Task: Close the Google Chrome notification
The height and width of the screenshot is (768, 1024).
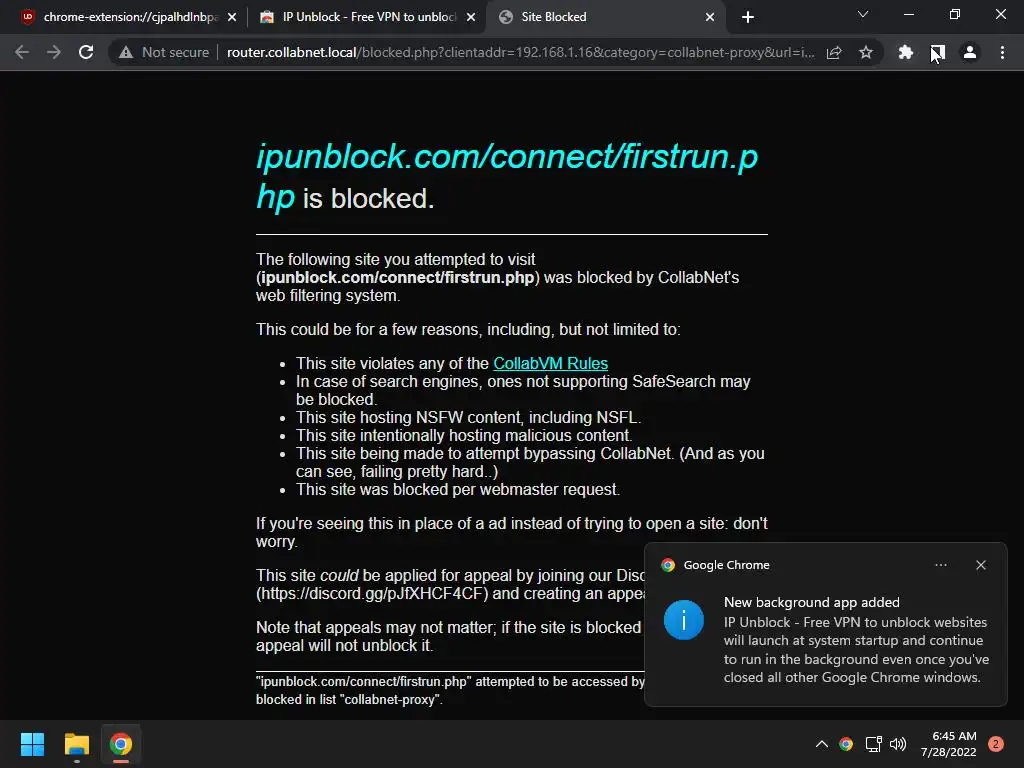Action: 980,565
